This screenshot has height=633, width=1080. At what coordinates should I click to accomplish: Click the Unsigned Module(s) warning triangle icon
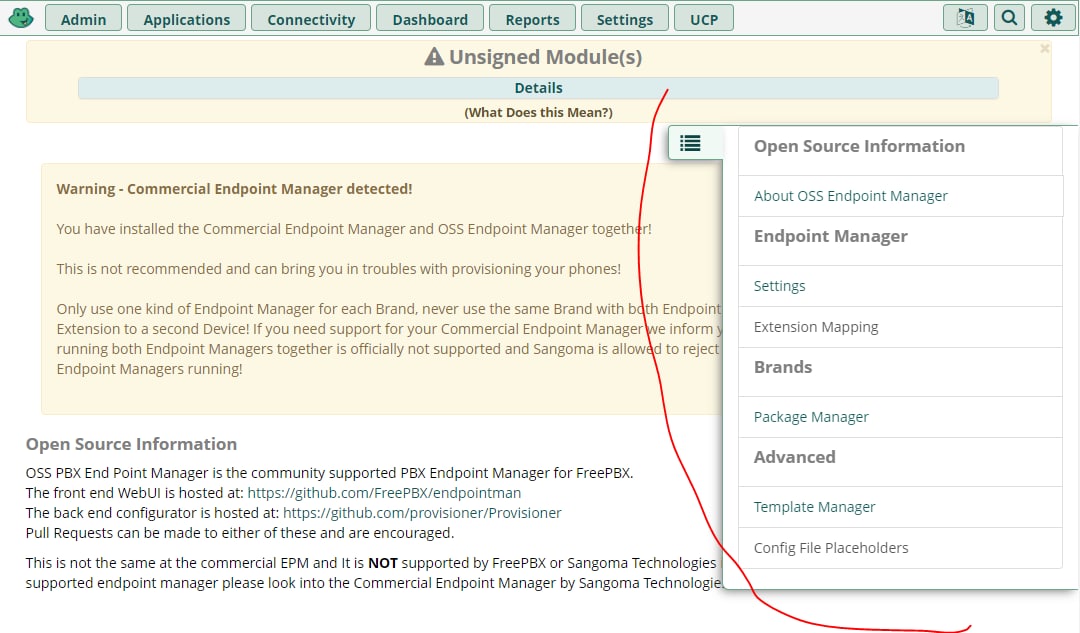click(434, 56)
